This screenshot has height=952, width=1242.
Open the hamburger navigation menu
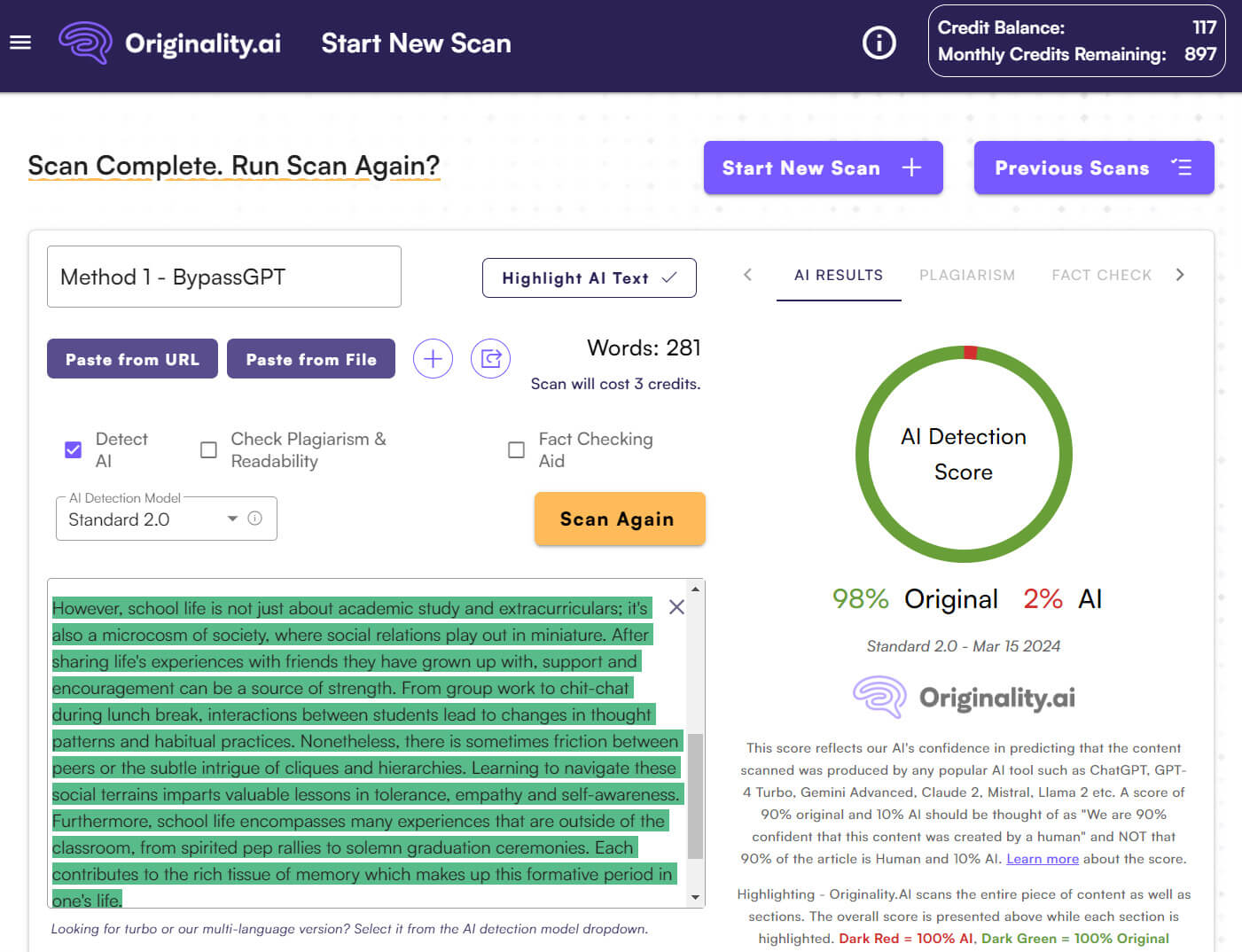(x=20, y=43)
